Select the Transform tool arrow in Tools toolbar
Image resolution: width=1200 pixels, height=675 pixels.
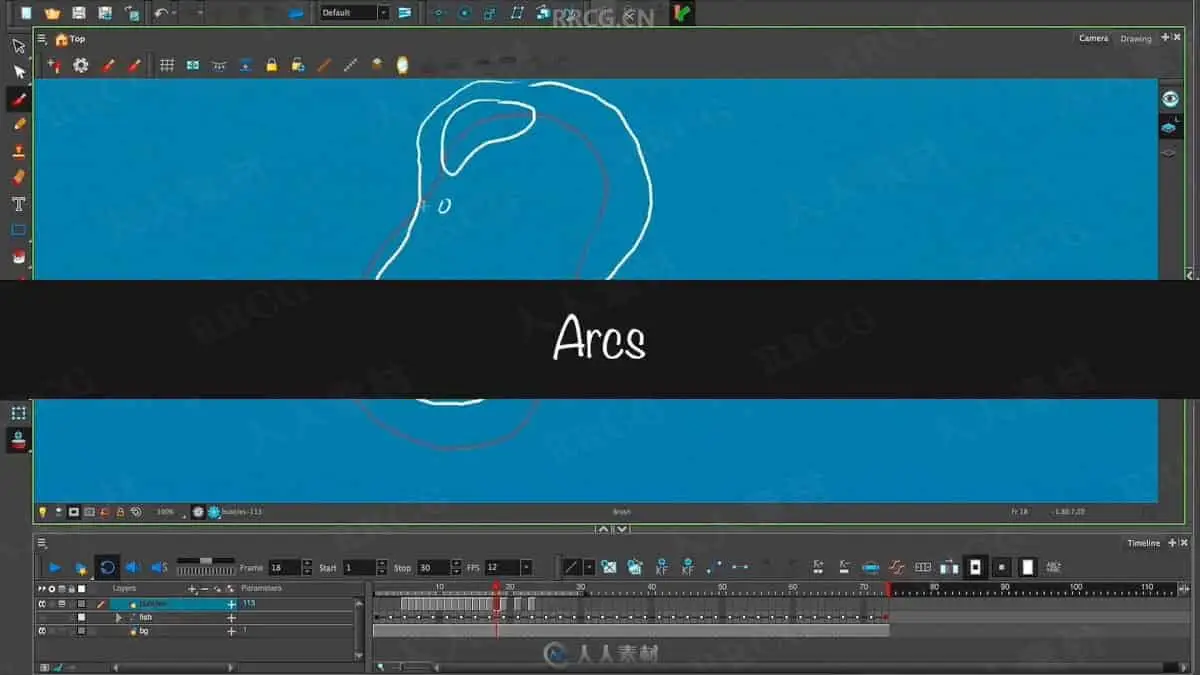pyautogui.click(x=18, y=45)
